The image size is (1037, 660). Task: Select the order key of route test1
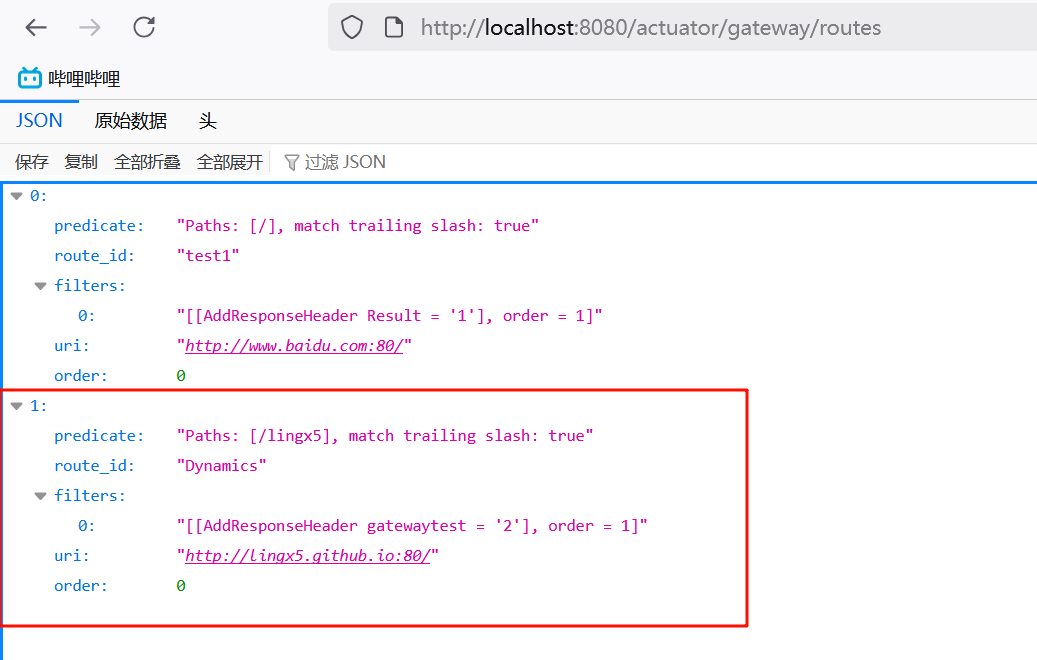(81, 376)
